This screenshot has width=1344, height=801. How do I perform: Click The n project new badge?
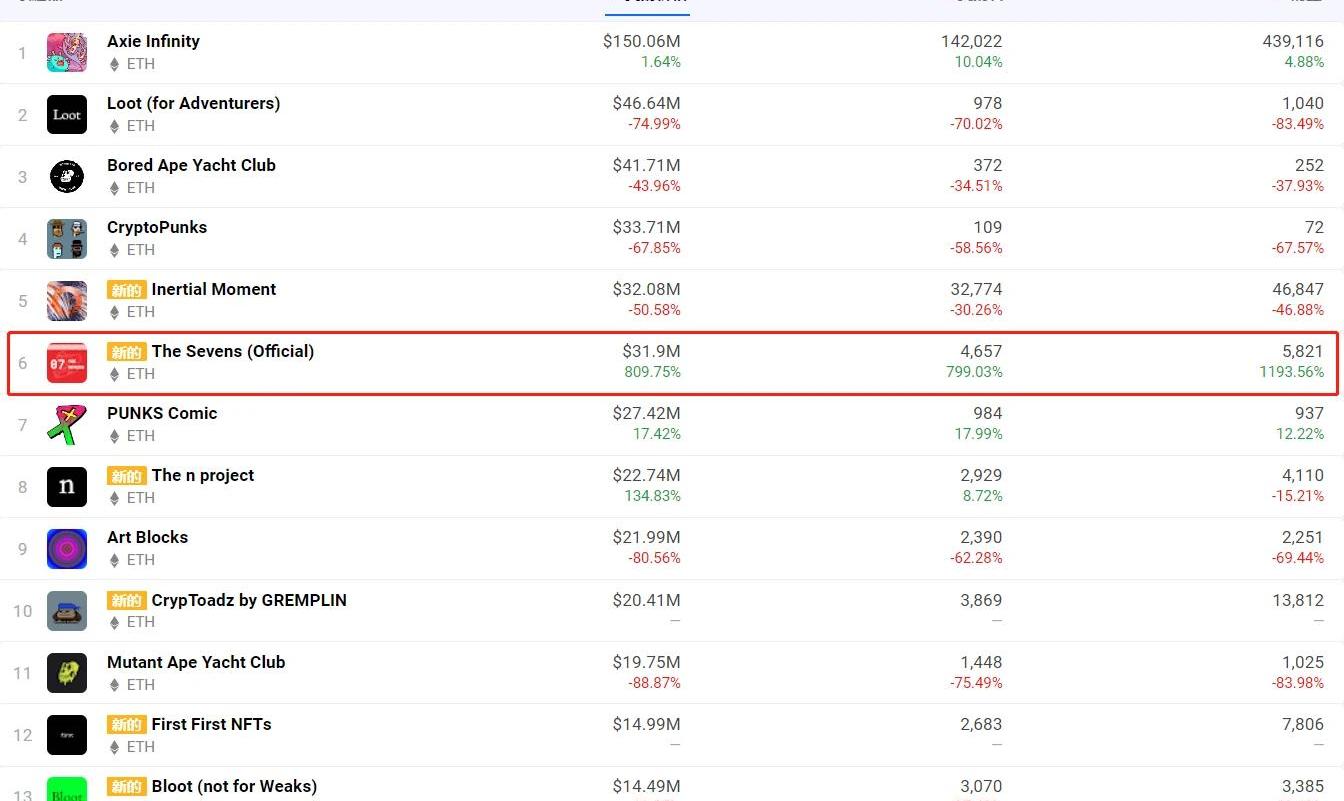(127, 476)
